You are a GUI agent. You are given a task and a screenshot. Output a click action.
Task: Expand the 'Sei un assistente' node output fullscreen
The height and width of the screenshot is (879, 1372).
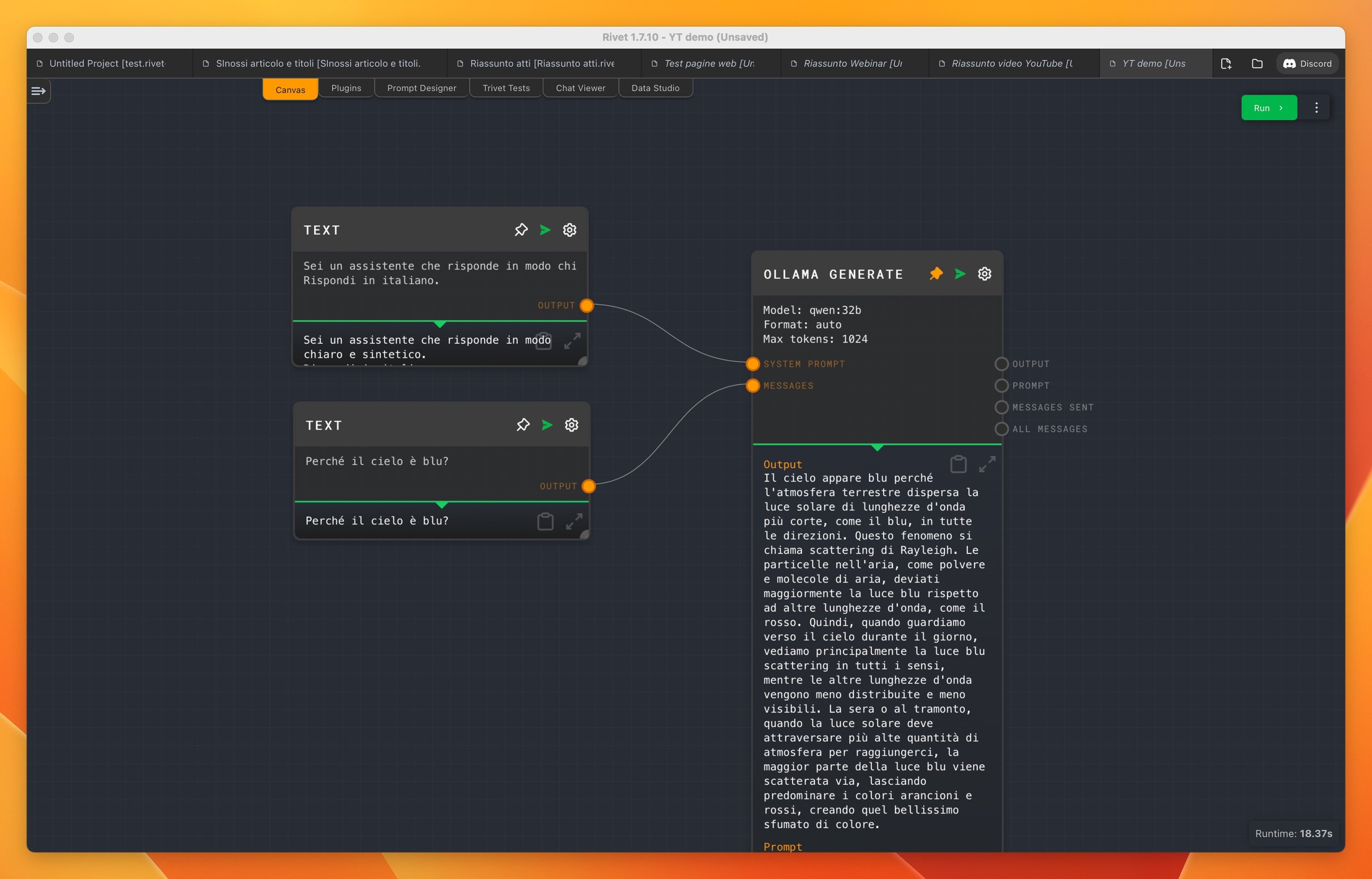point(572,341)
